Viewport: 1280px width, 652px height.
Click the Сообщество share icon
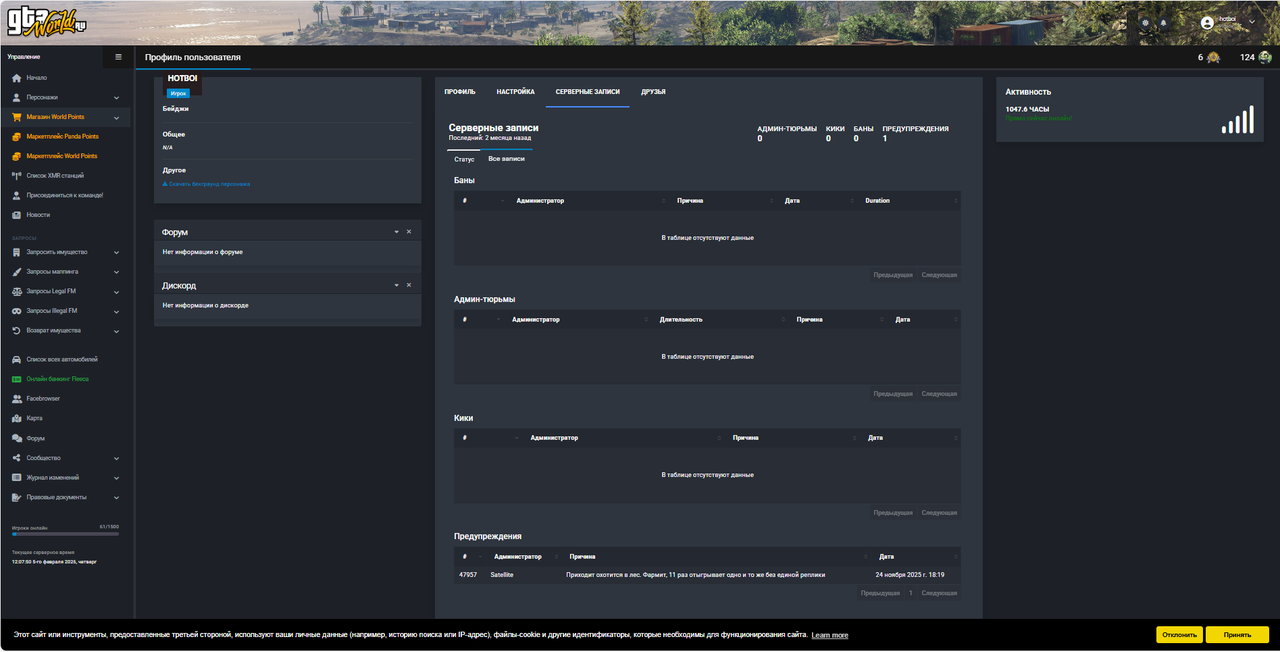tap(16, 458)
